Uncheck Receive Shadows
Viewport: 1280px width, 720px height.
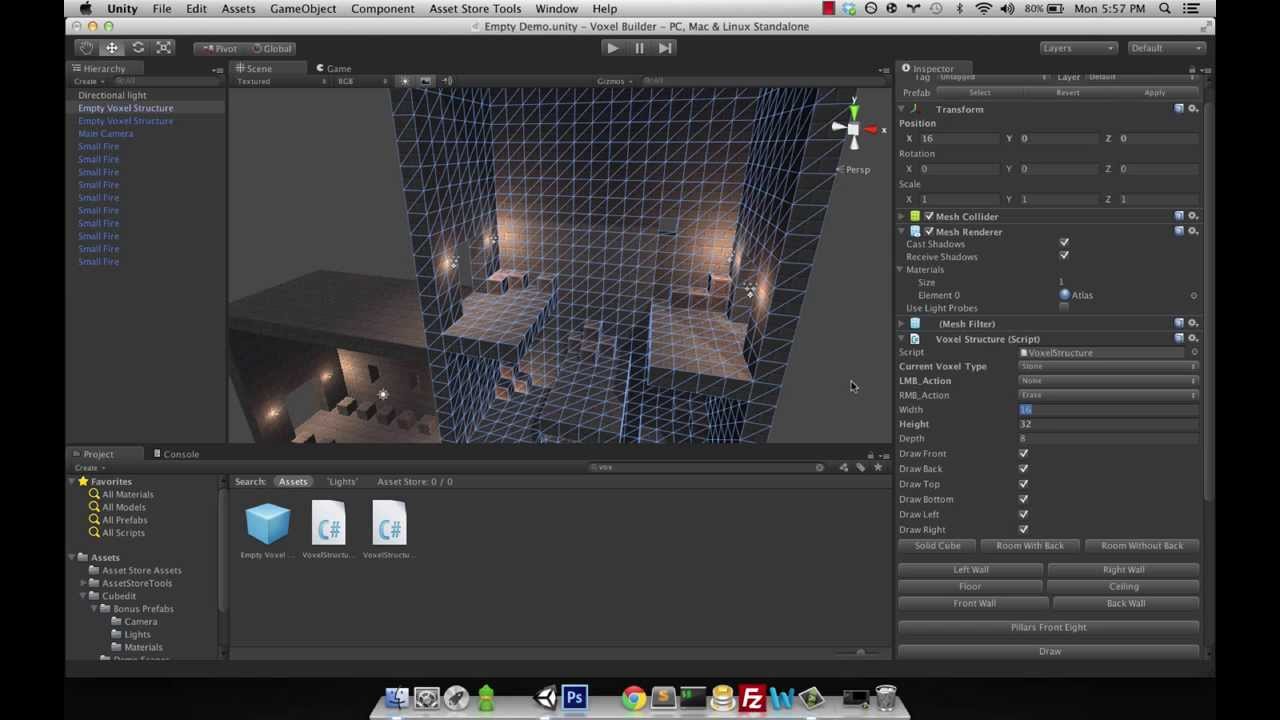pos(1064,256)
